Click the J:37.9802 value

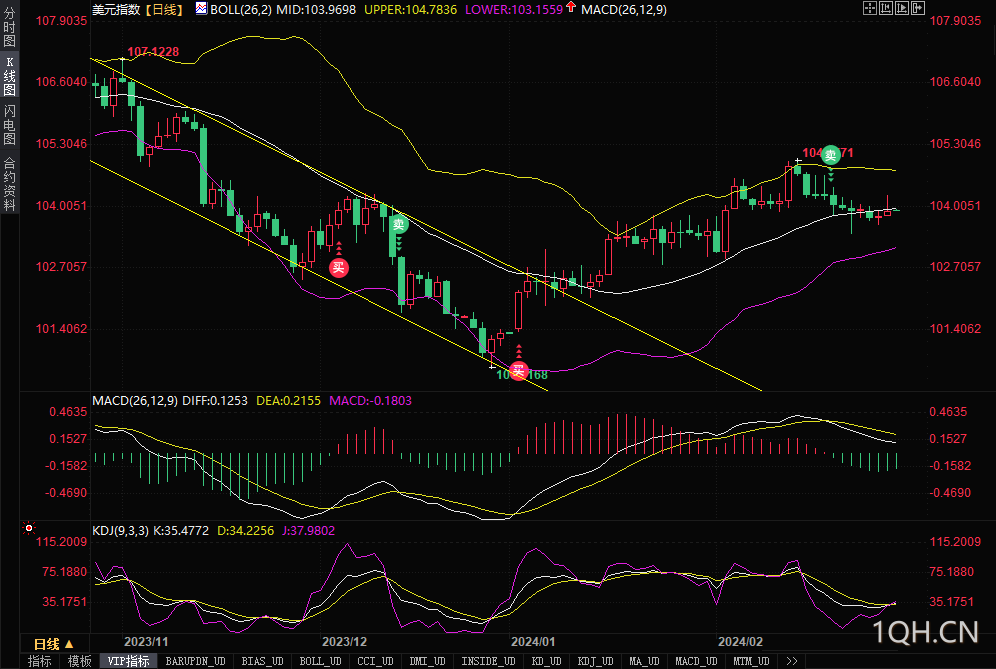[308, 530]
